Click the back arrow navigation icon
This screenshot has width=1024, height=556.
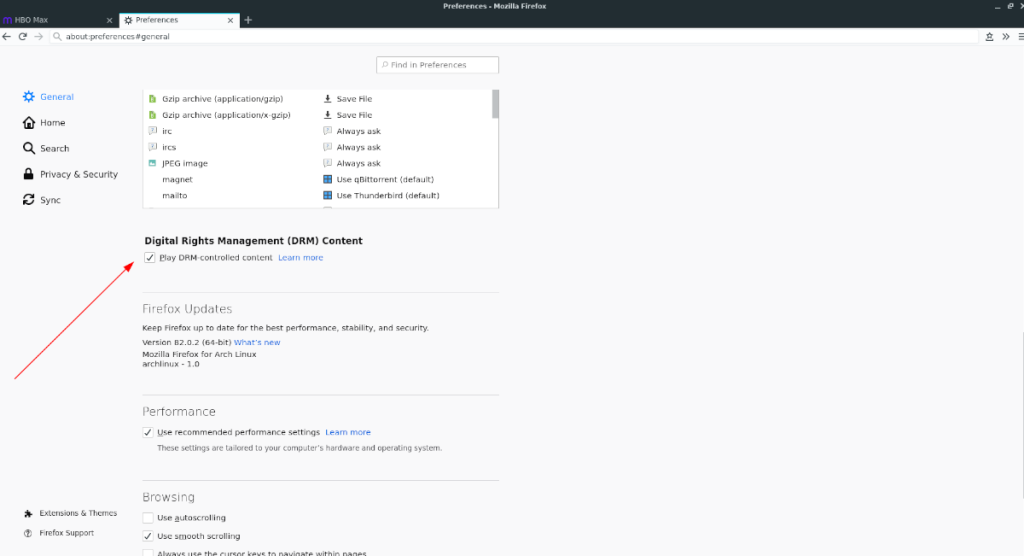(7, 36)
